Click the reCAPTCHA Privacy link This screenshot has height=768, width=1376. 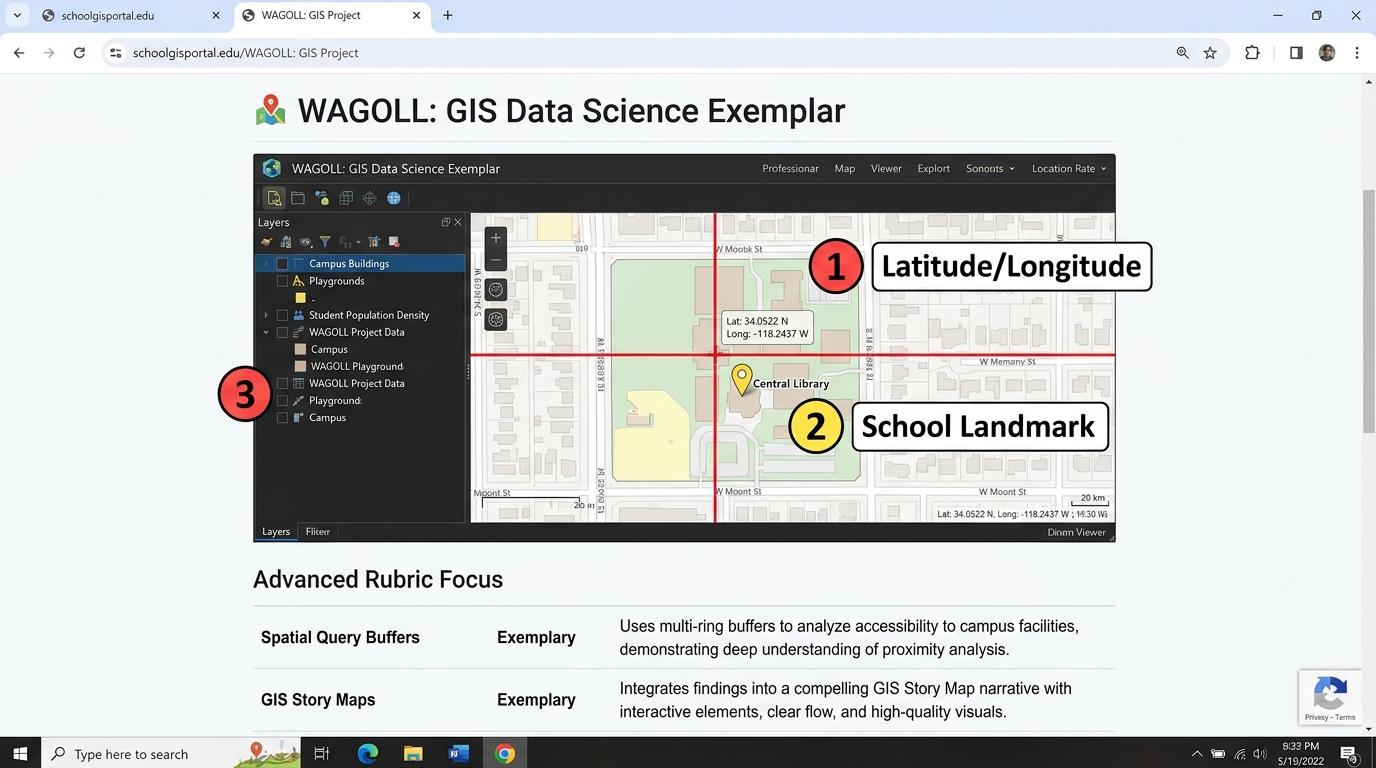(1318, 717)
